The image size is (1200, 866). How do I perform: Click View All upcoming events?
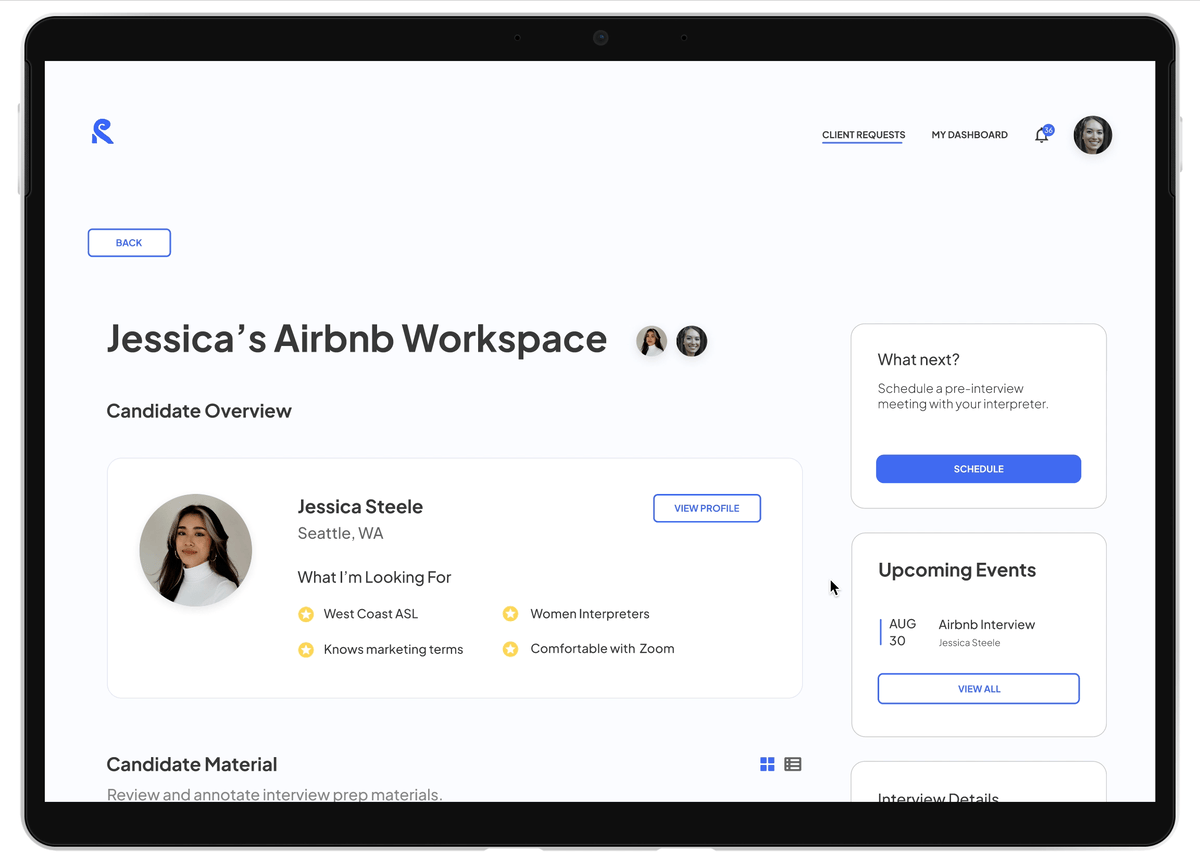tap(978, 689)
